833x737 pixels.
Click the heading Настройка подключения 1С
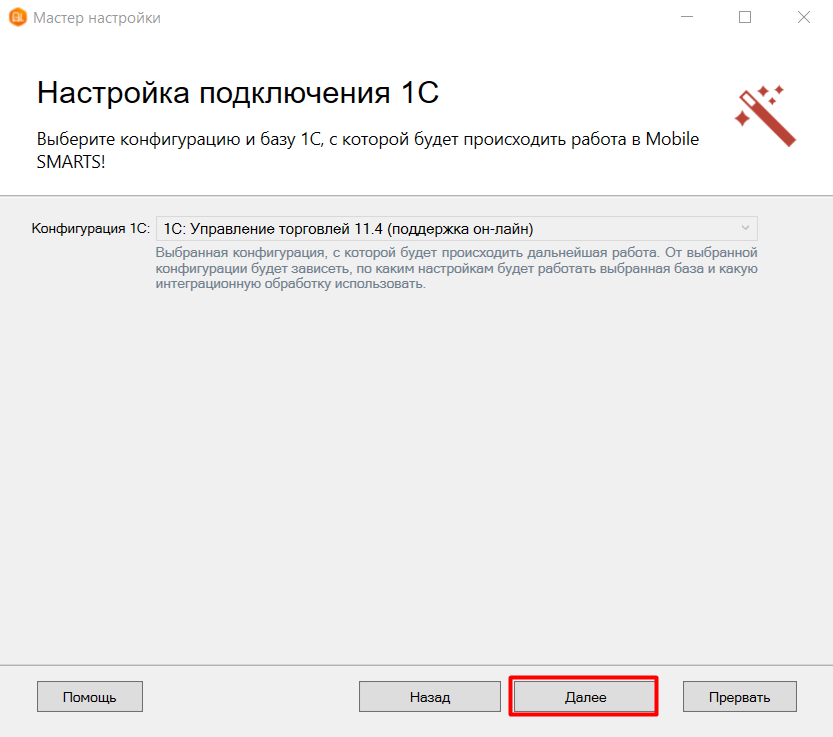point(237,92)
